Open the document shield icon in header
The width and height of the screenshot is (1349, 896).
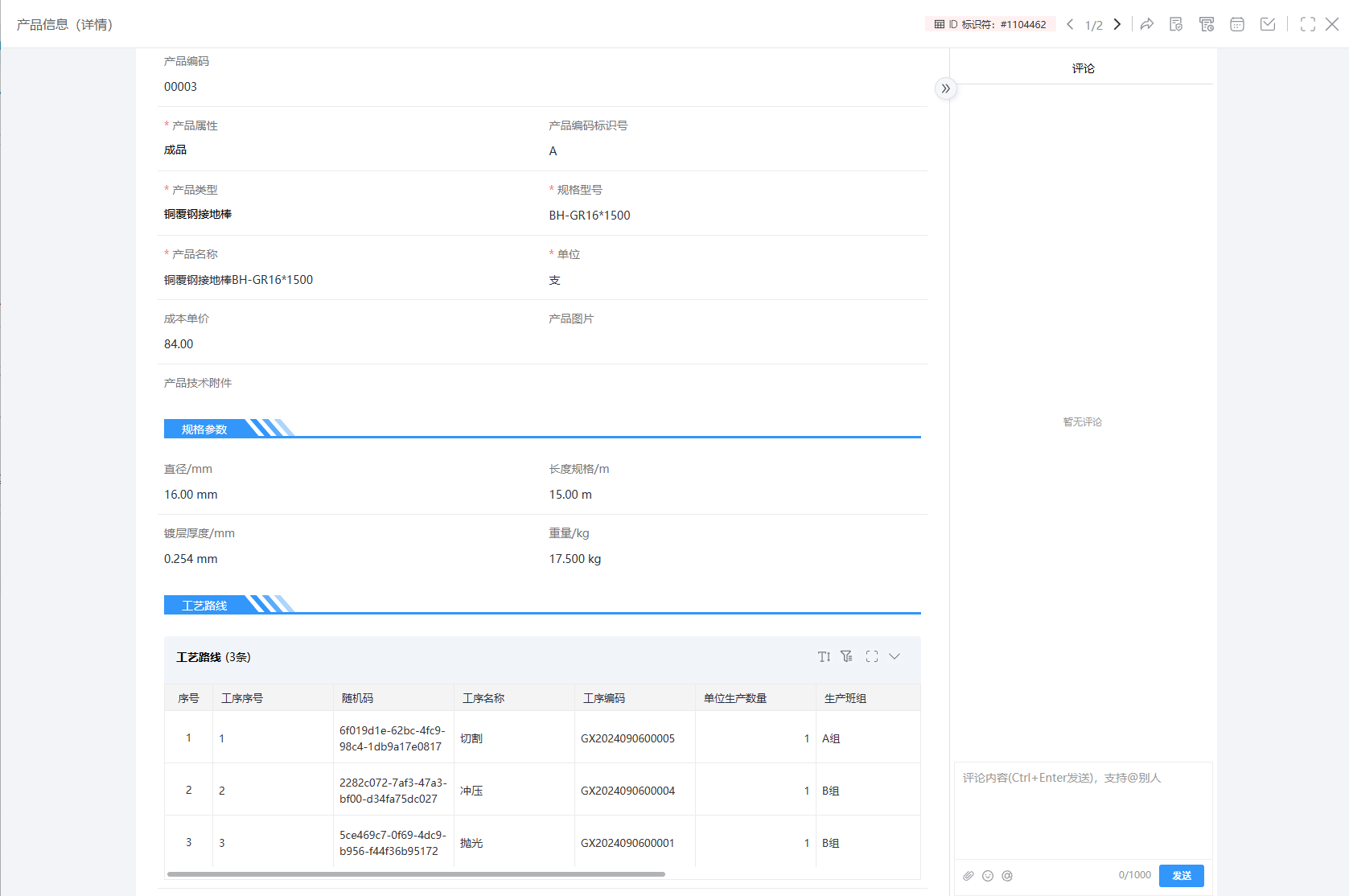[x=1176, y=24]
